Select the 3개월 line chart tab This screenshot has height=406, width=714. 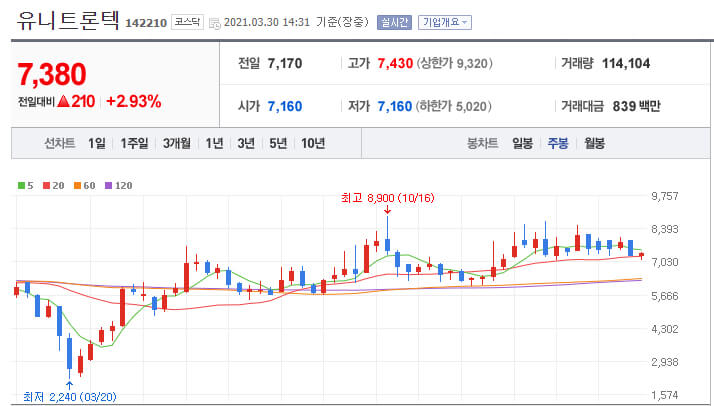click(x=177, y=144)
